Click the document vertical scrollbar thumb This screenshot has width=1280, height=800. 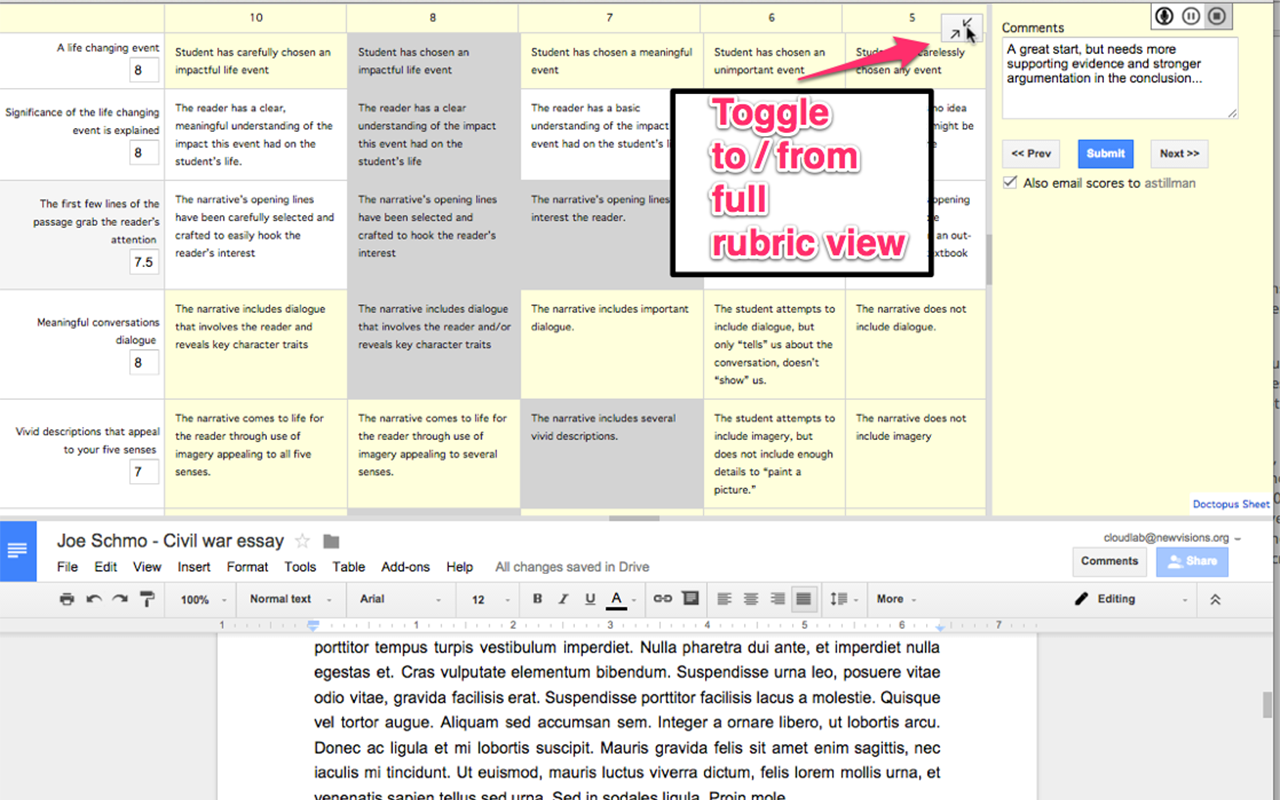(1268, 703)
